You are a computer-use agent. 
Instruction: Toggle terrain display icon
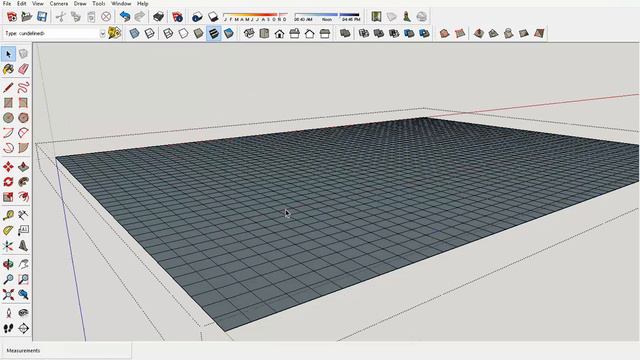coord(391,17)
